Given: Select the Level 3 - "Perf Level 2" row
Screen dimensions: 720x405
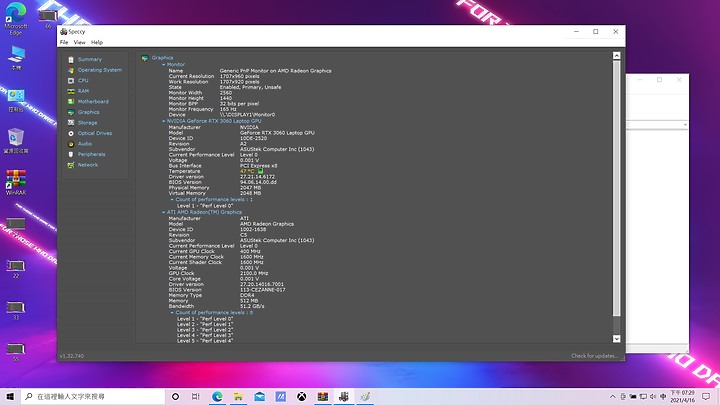Looking at the screenshot, I should tap(205, 330).
